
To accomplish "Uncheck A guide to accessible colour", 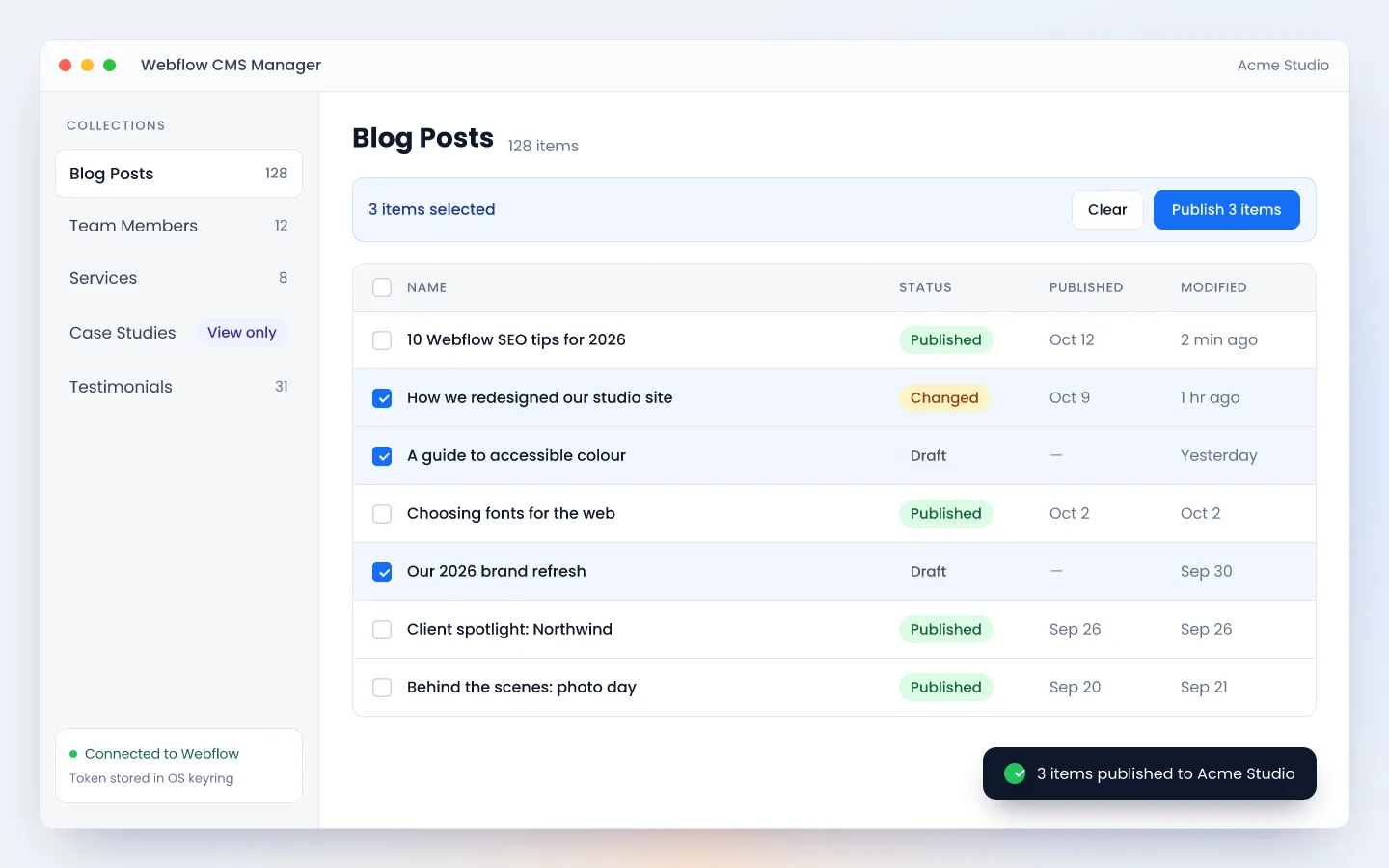I will 382,455.
